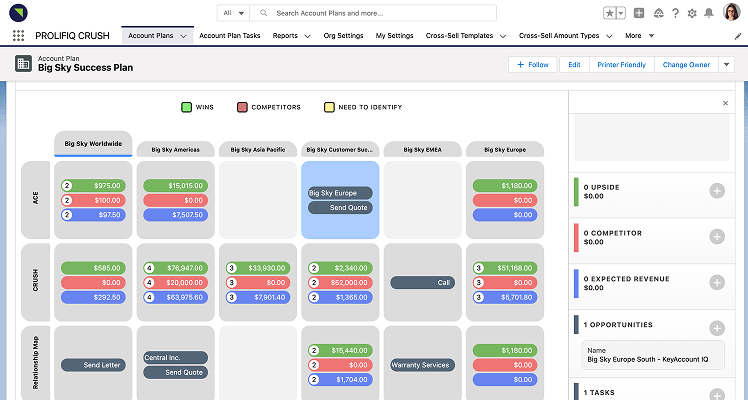
Task: Expand the favorites list dropdown arrow
Action: point(621,13)
